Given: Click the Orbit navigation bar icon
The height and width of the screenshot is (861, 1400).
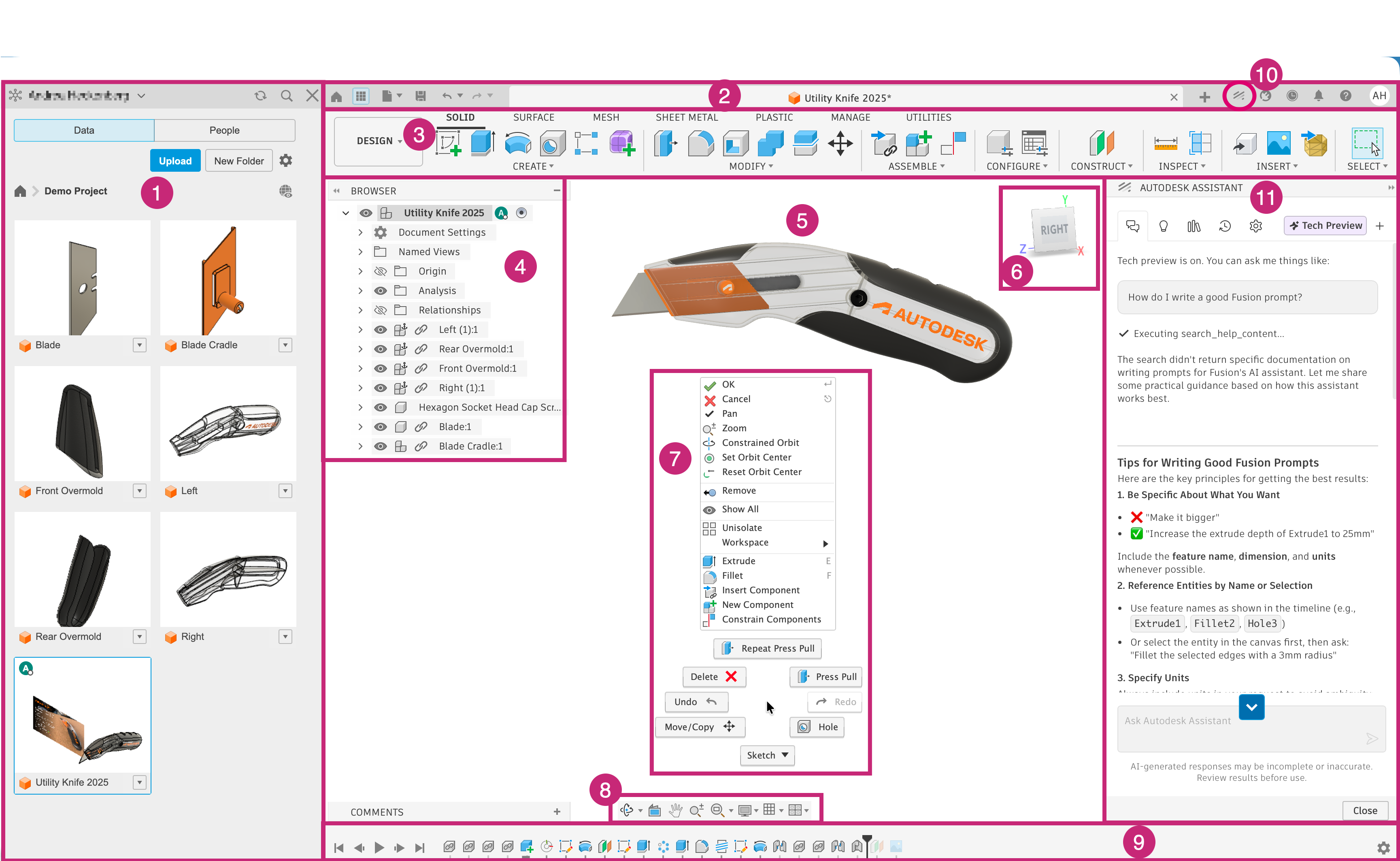Looking at the screenshot, I should coord(627,810).
